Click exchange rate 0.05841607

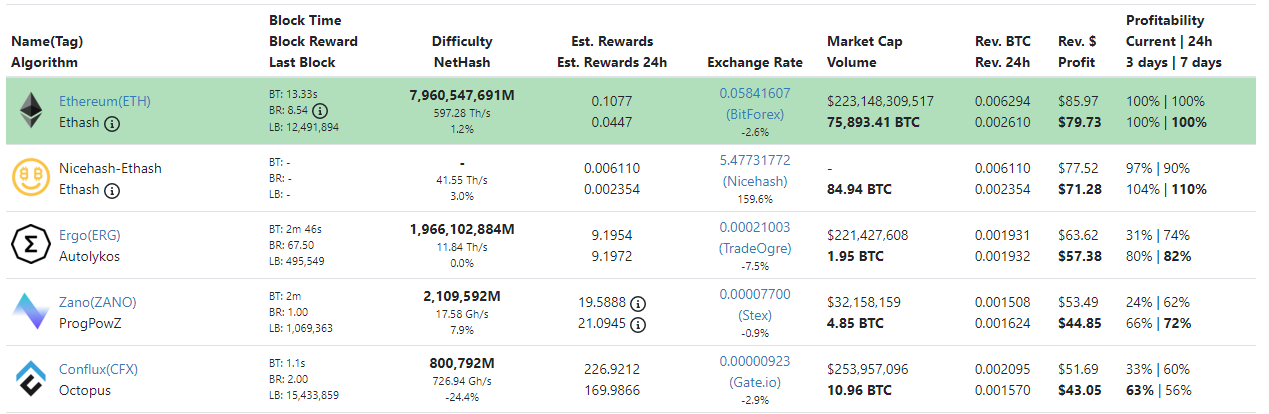coord(755,93)
